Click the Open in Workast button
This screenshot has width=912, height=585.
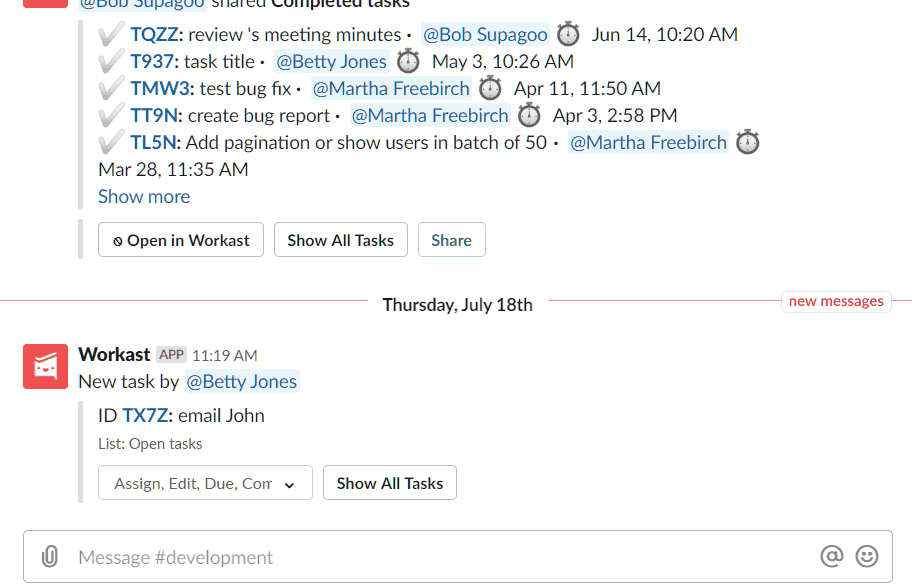point(180,239)
